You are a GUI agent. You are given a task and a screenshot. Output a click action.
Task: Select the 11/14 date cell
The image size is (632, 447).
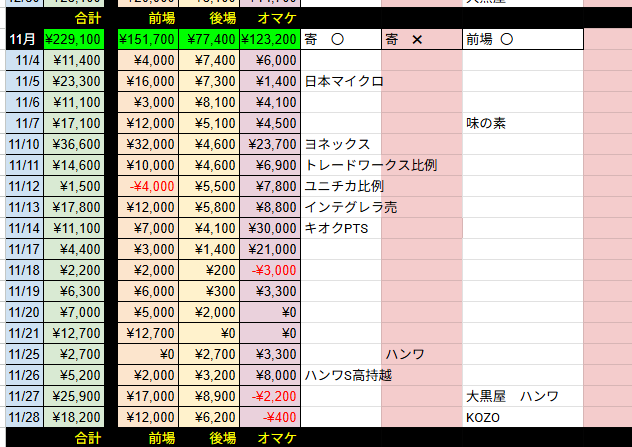[23, 228]
